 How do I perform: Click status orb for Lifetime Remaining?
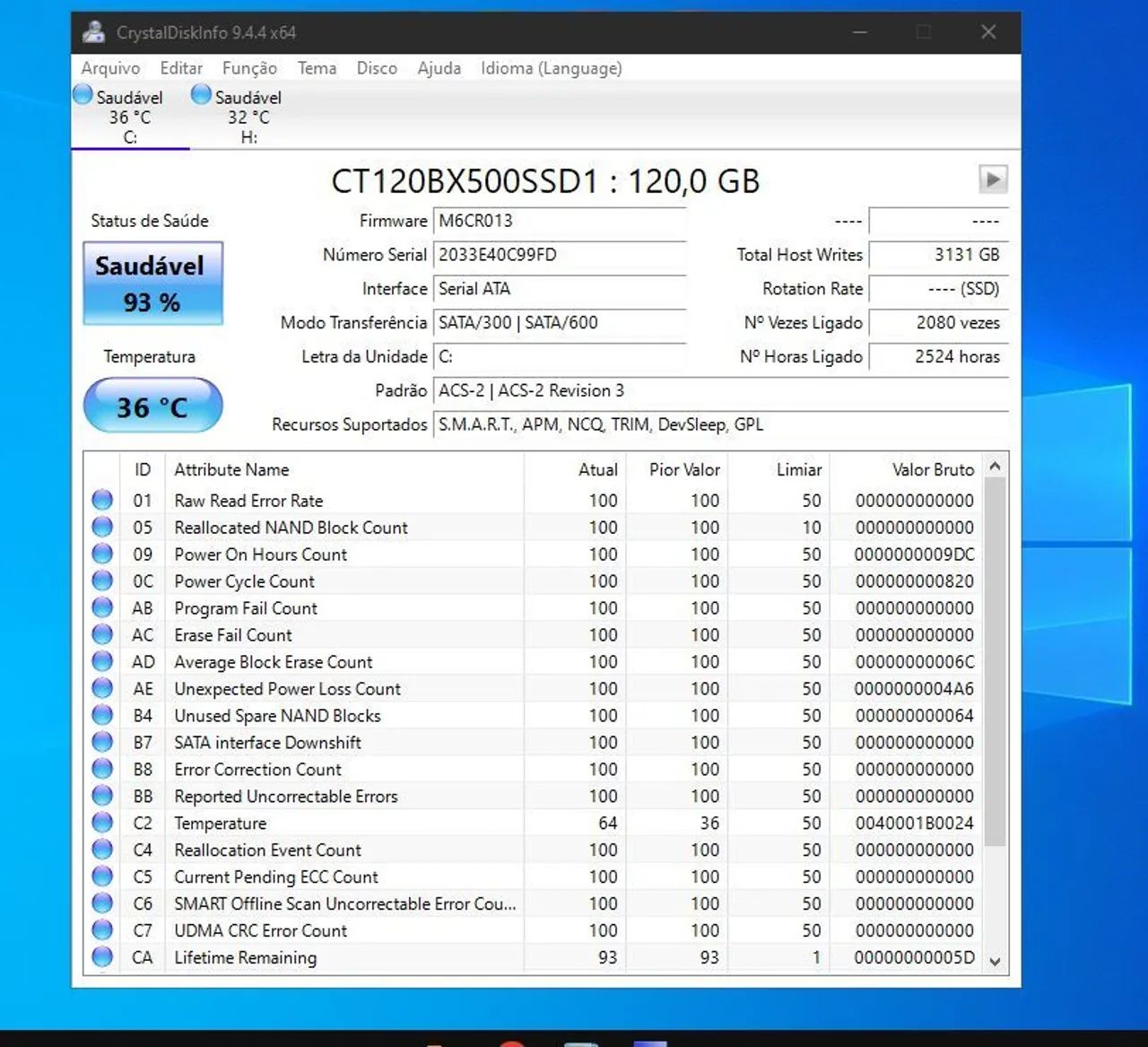pyautogui.click(x=102, y=957)
